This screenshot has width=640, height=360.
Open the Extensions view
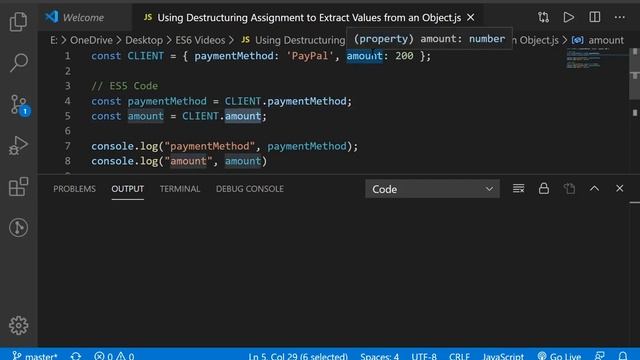pos(18,187)
